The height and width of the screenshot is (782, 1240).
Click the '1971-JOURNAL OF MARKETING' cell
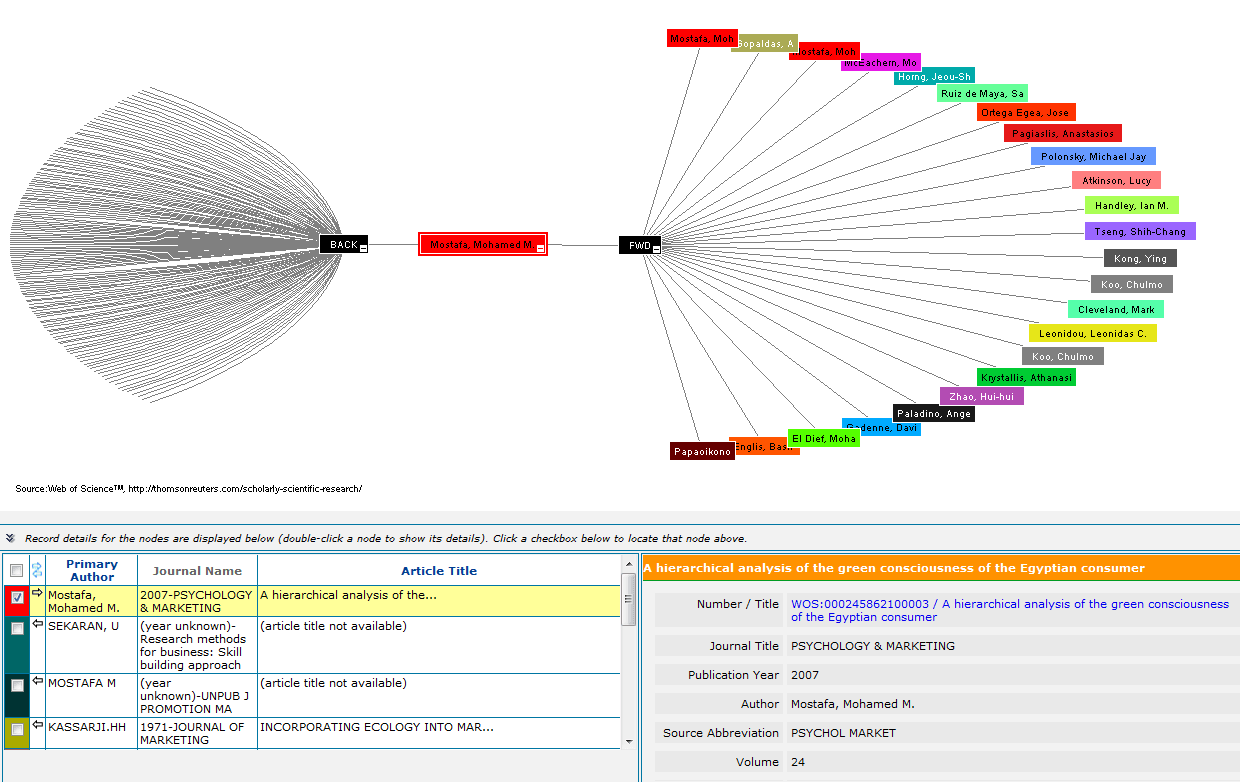pyautogui.click(x=197, y=733)
